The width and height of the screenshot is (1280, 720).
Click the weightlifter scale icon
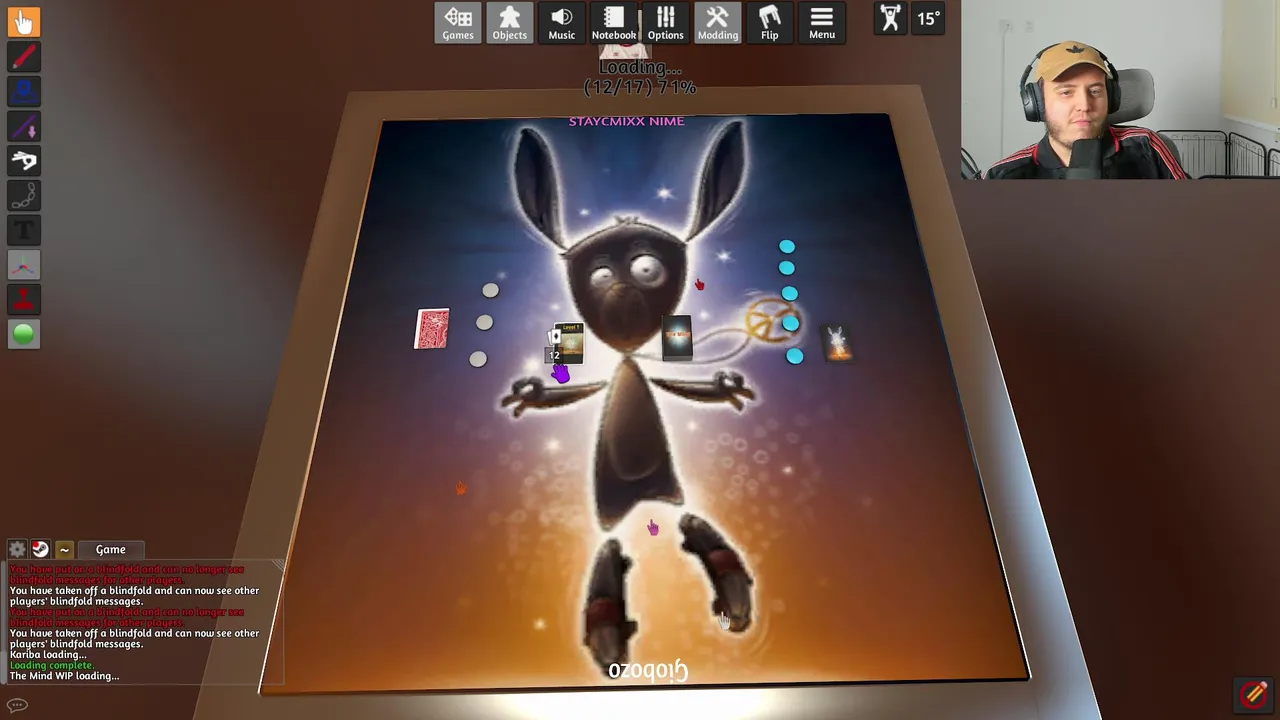tap(890, 18)
